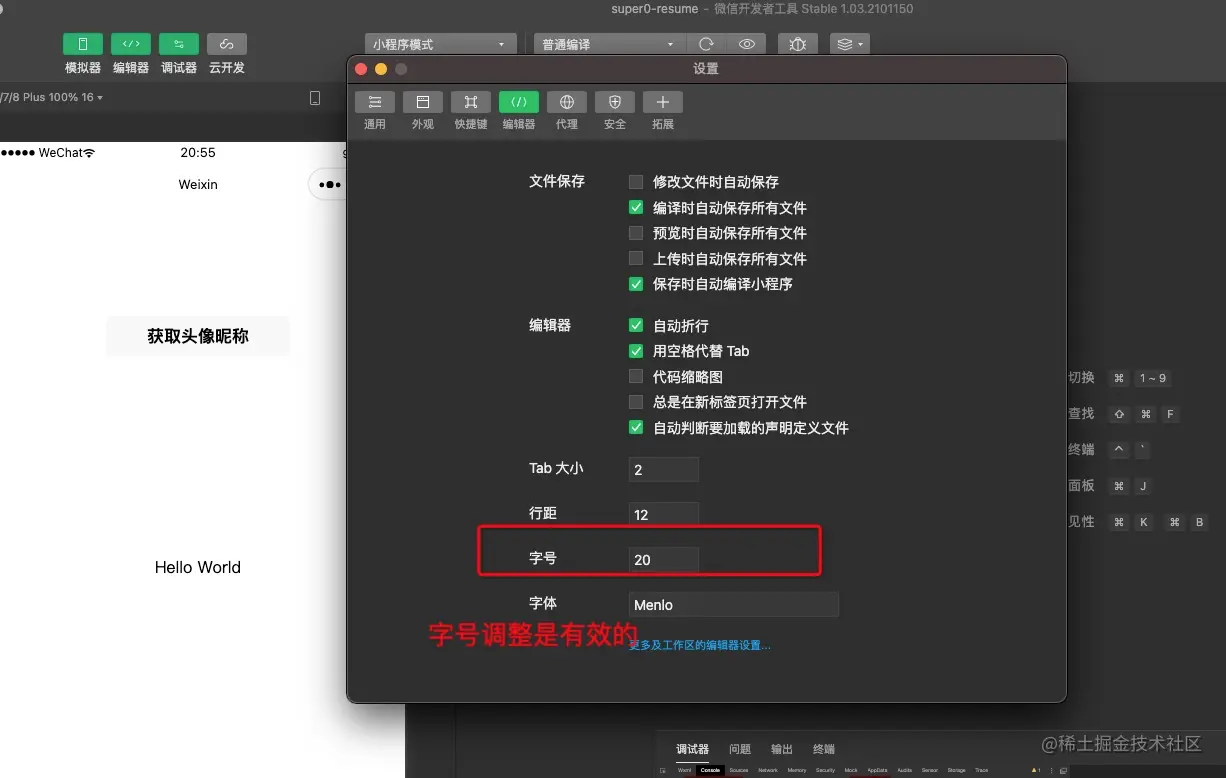This screenshot has width=1226, height=778.
Task: Open the layers cache dropdown icon
Action: [849, 44]
